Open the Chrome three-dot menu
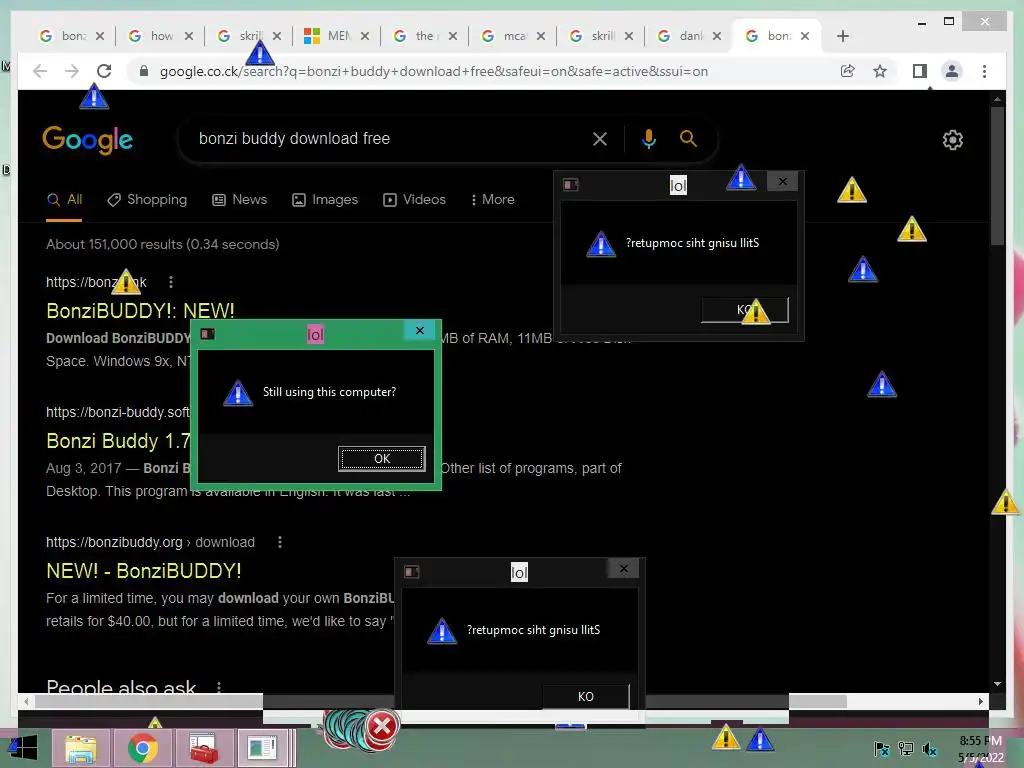The width and height of the screenshot is (1024, 768). (x=984, y=71)
